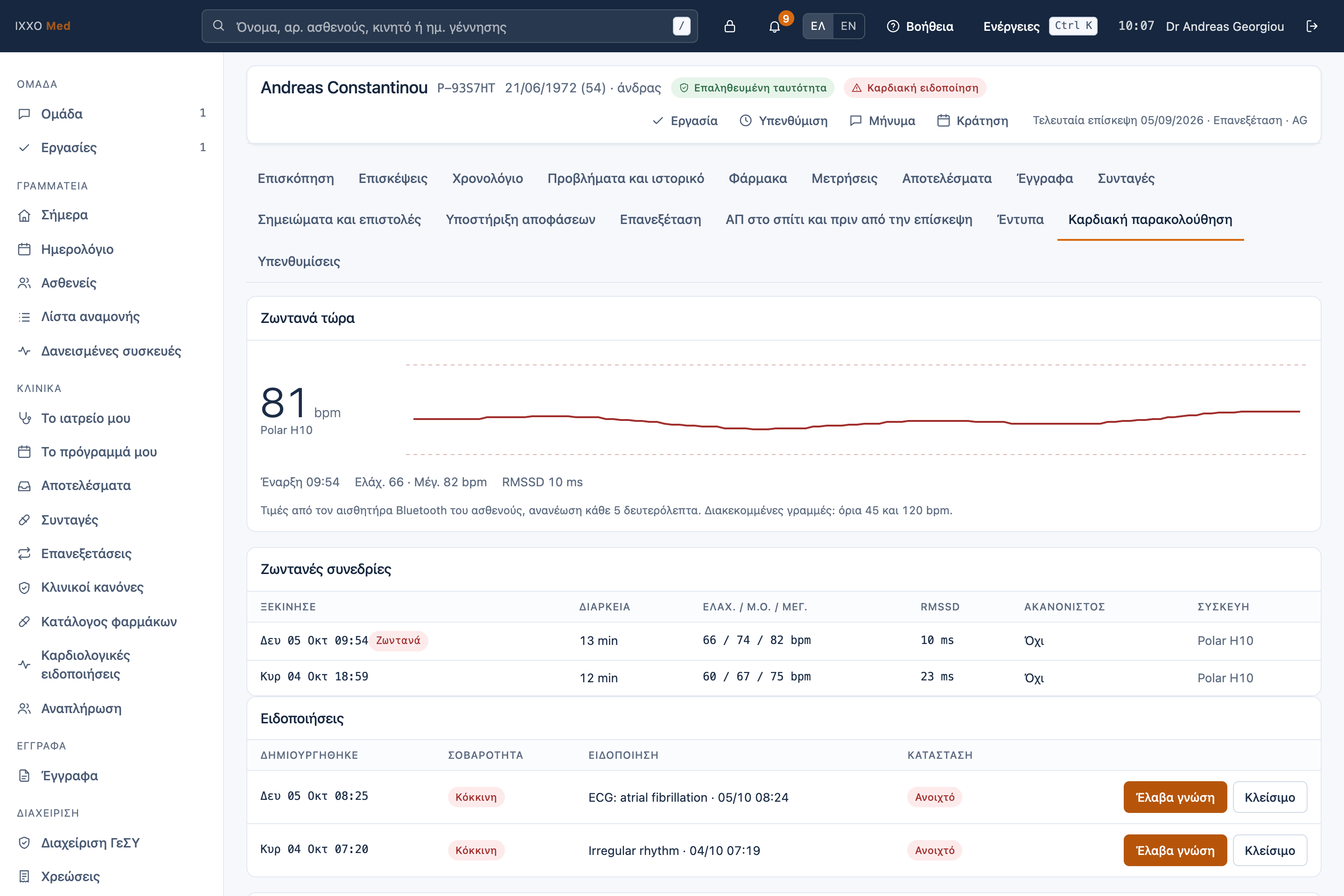The height and width of the screenshot is (896, 1344).
Task: Open Ομάδα in sidebar
Action: pos(112,114)
